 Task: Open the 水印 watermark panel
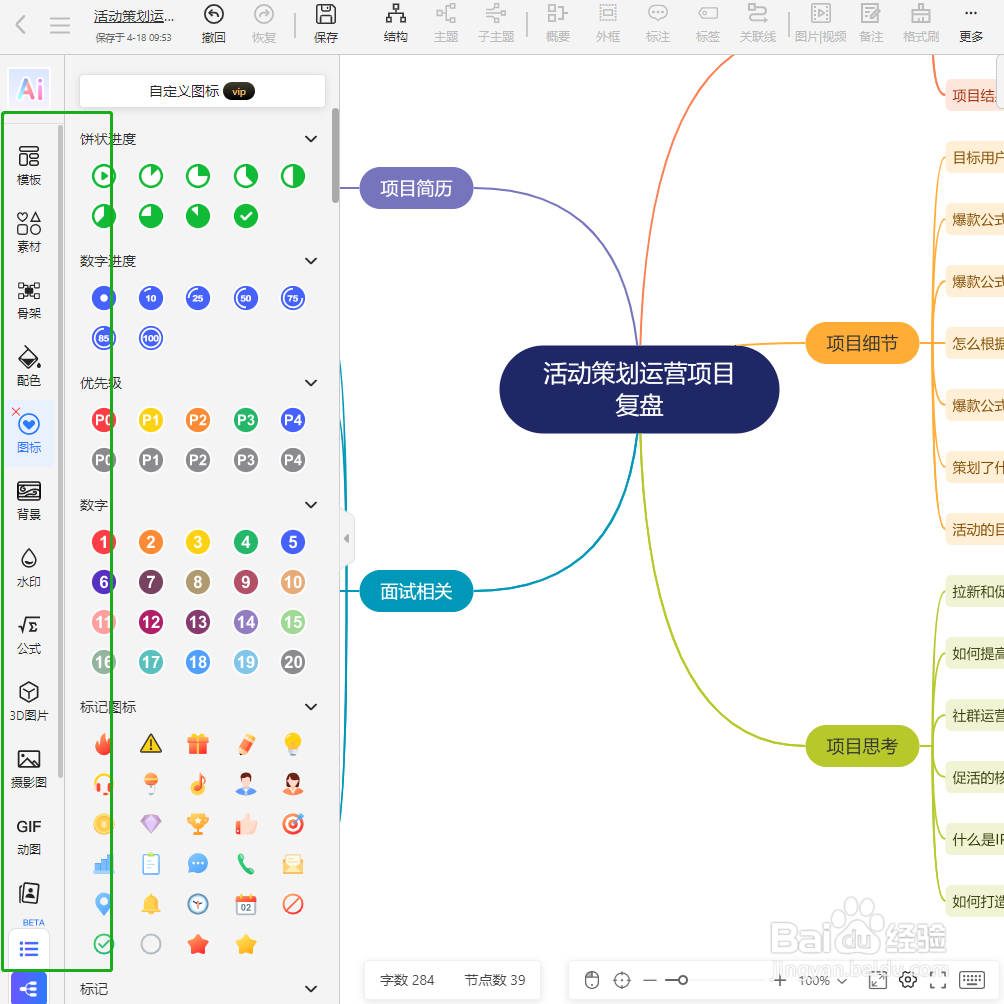(x=29, y=568)
